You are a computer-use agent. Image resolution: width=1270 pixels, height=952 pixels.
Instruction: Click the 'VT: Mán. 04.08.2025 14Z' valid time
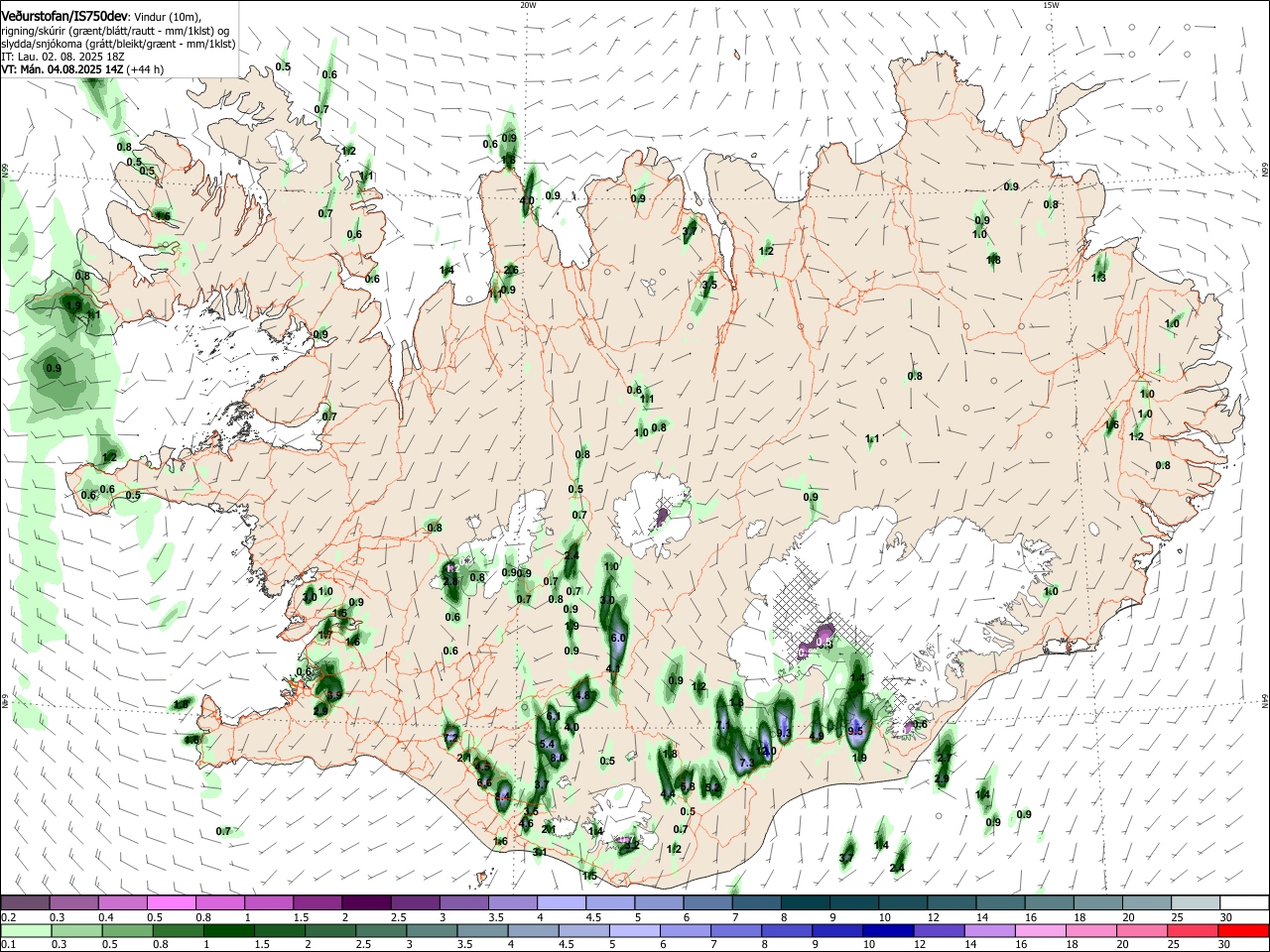(x=61, y=69)
